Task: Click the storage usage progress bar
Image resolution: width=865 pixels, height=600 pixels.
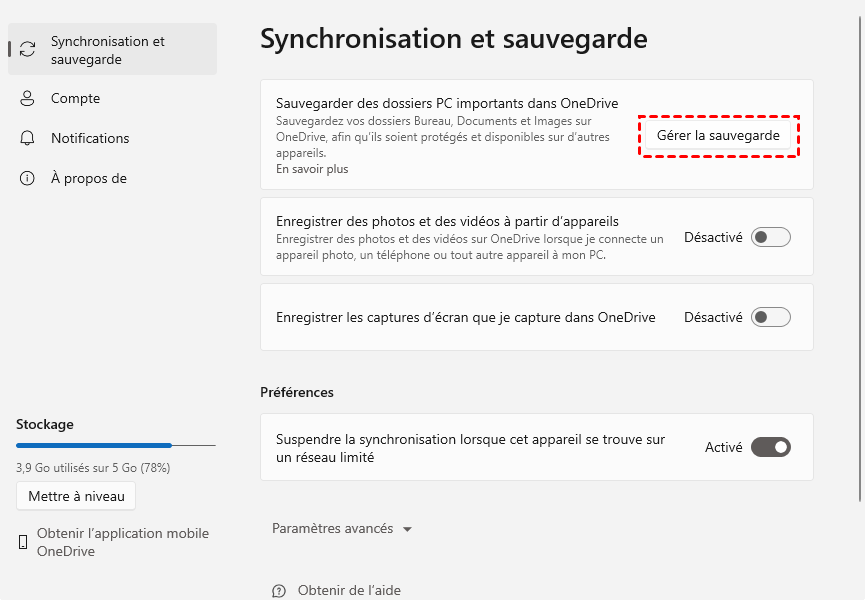Action: click(x=116, y=445)
